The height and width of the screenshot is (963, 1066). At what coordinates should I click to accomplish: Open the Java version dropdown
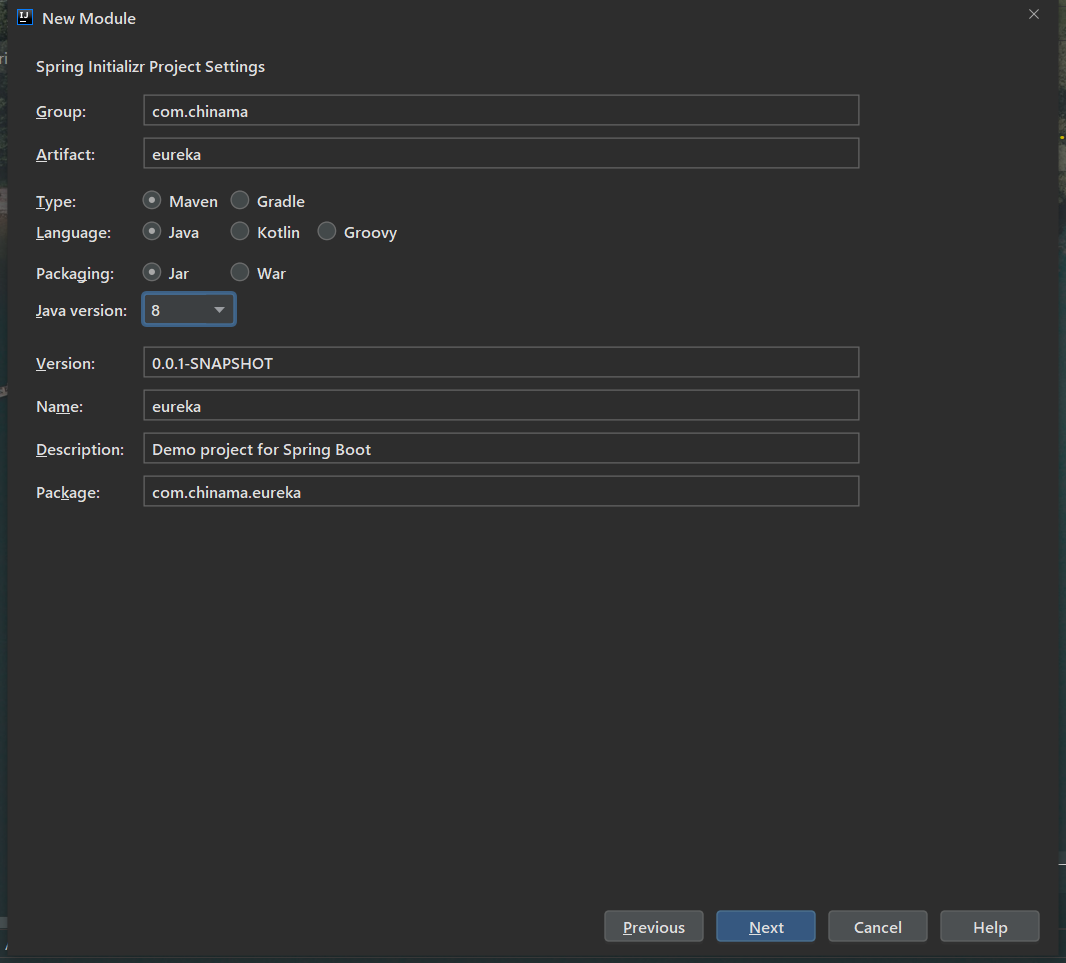pos(189,310)
